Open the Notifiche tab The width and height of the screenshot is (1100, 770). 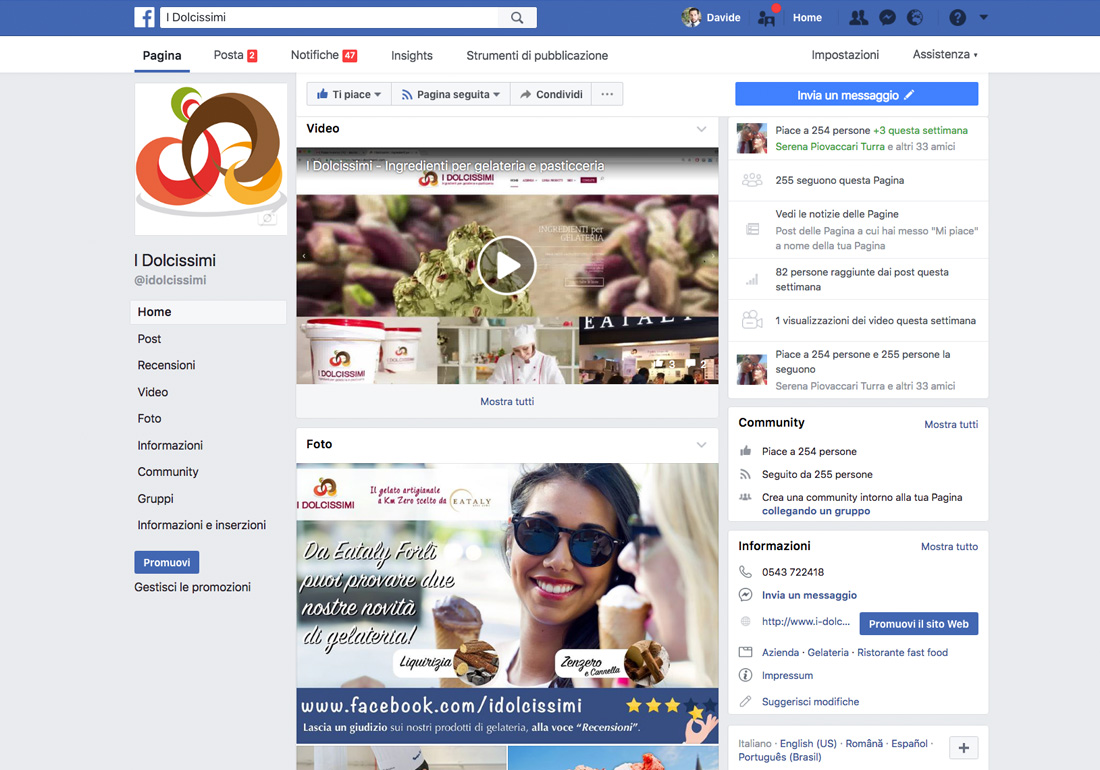[x=323, y=55]
